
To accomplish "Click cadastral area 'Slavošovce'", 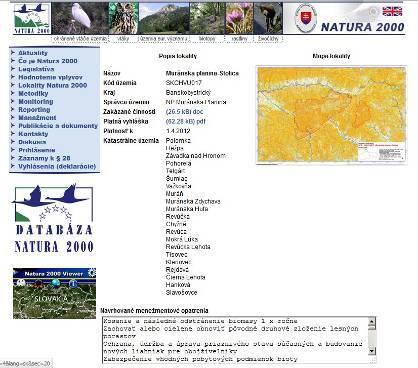I will point(181,293).
